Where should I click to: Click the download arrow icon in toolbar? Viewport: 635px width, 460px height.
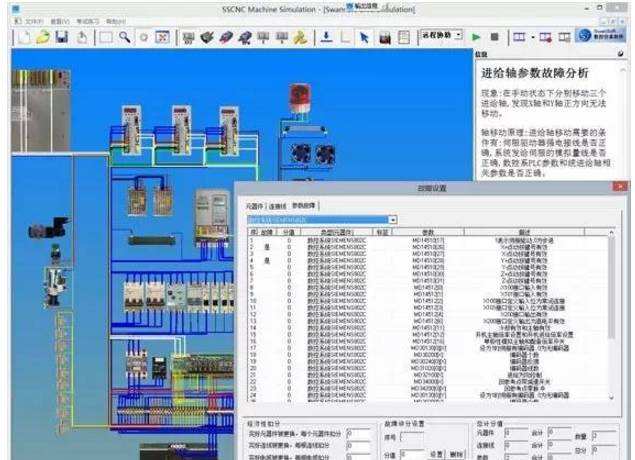pos(326,37)
